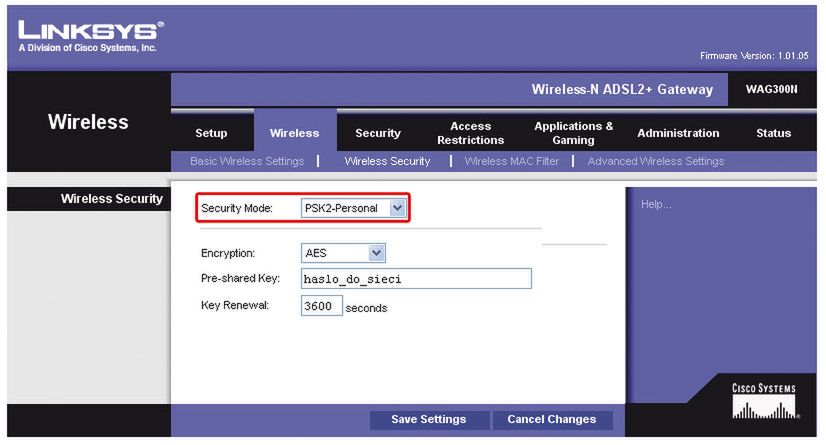Focus the Pre-shared Key field
This screenshot has width=826, height=445.
415,279
